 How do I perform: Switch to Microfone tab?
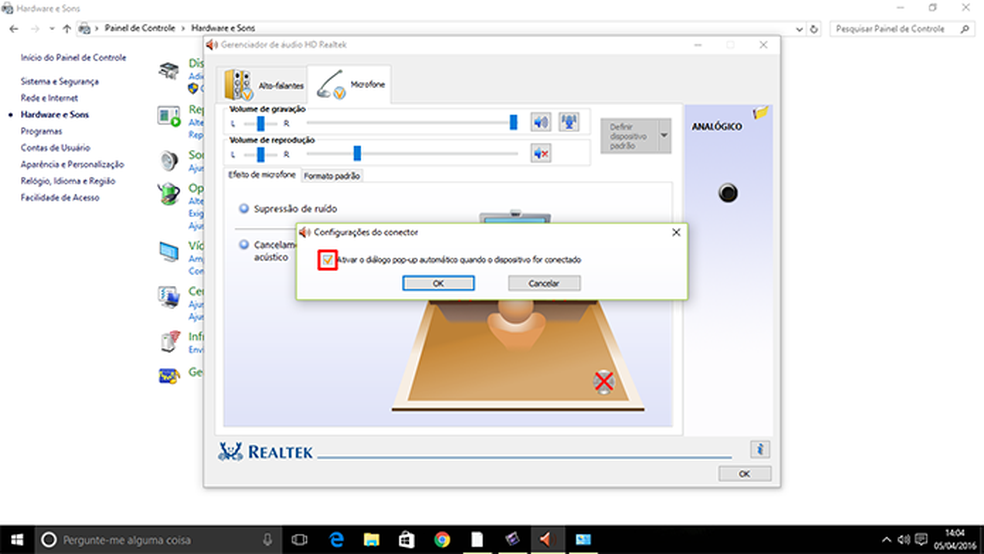coord(350,85)
